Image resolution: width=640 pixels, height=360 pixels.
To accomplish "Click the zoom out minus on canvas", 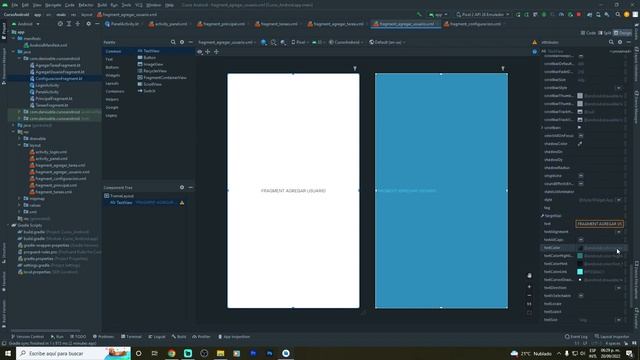I will pyautogui.click(x=529, y=296).
